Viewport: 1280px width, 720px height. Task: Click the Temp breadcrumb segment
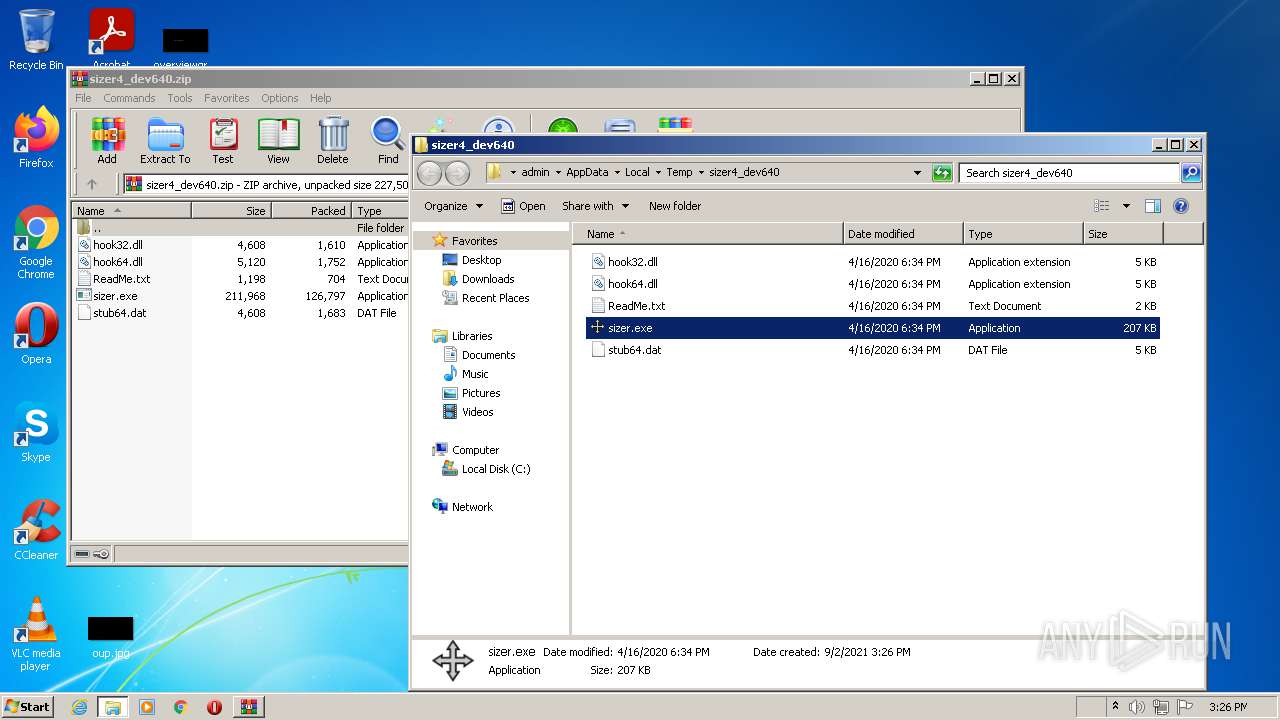[x=679, y=173]
